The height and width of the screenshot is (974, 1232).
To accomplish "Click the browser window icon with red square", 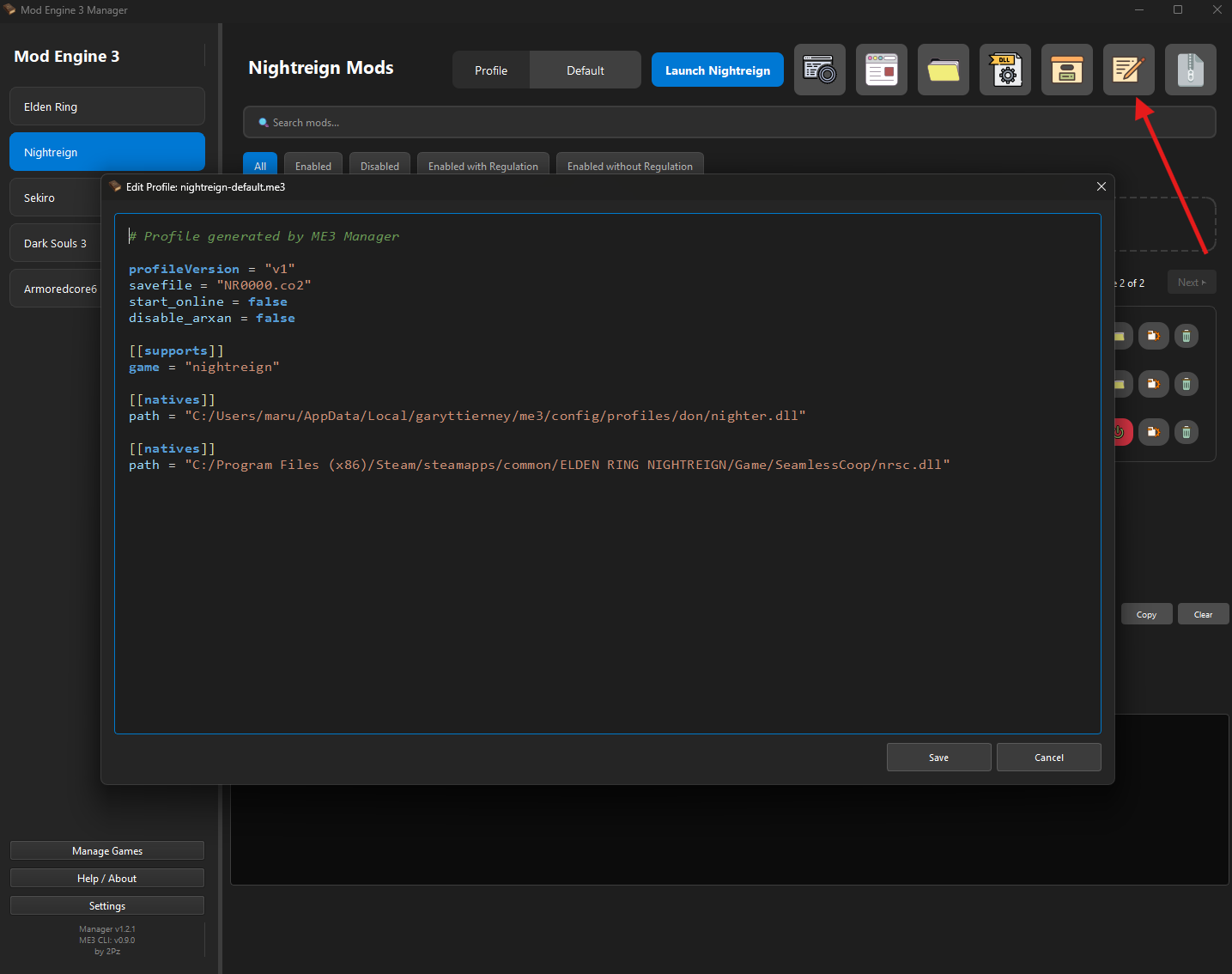I will tap(881, 70).
